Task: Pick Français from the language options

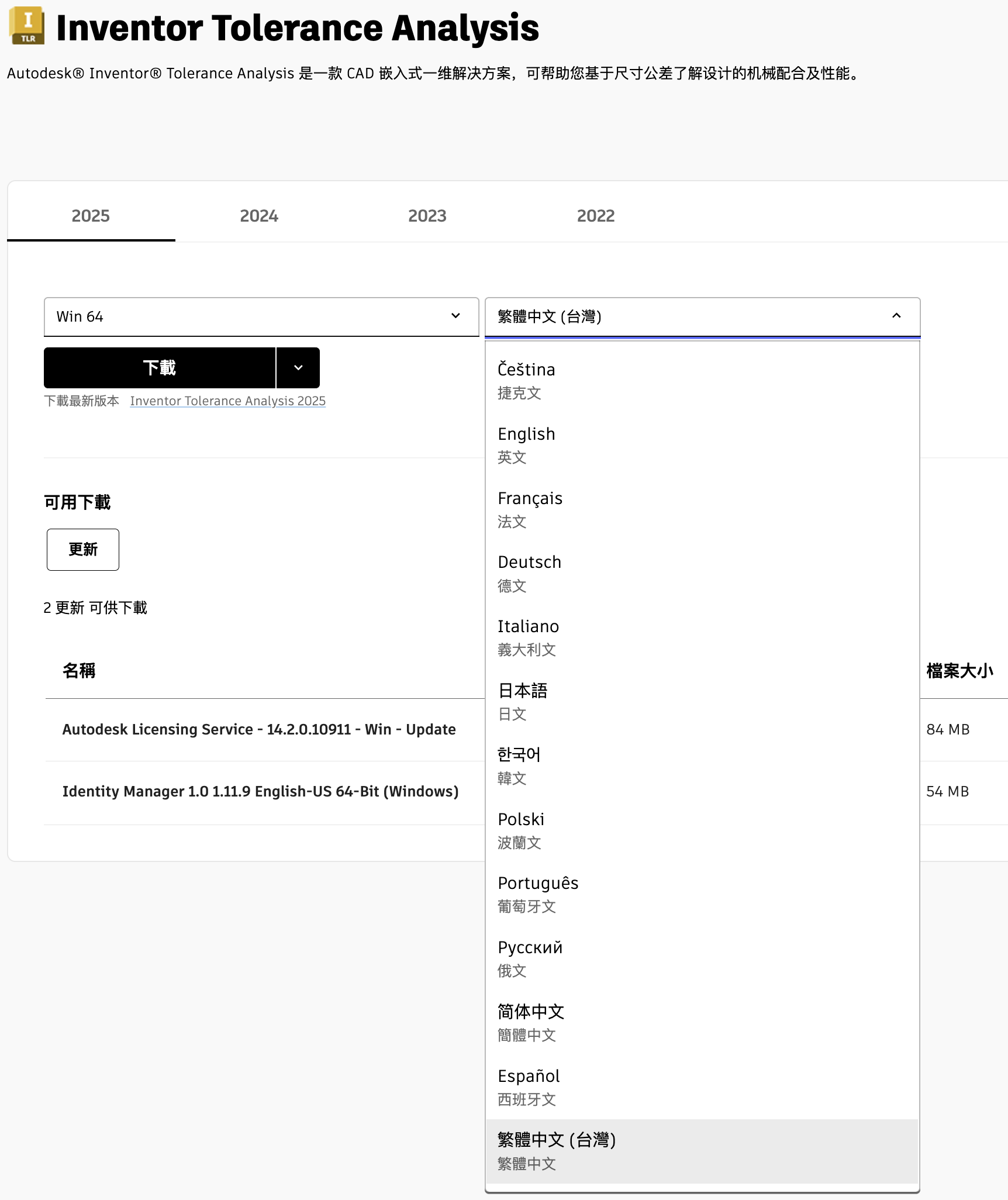Action: click(530, 508)
